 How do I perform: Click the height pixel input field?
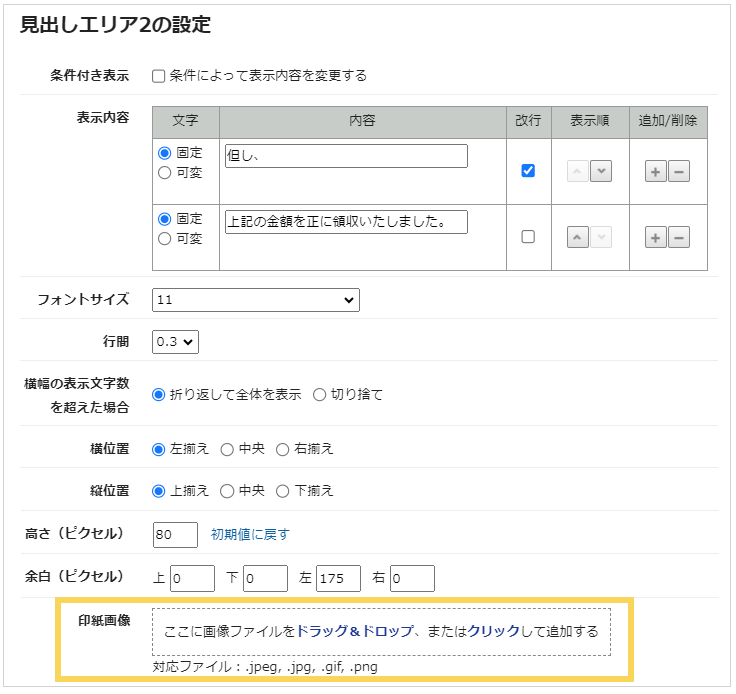(x=175, y=535)
